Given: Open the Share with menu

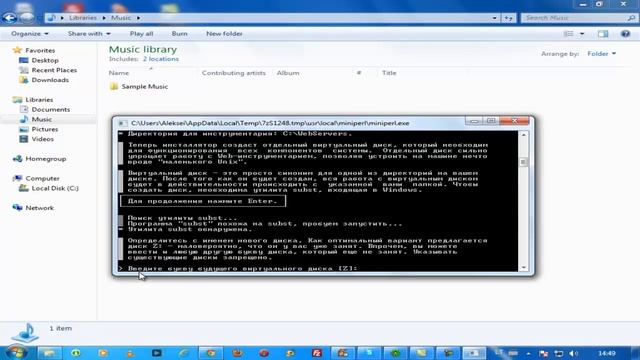Looking at the screenshot, I should (89, 33).
